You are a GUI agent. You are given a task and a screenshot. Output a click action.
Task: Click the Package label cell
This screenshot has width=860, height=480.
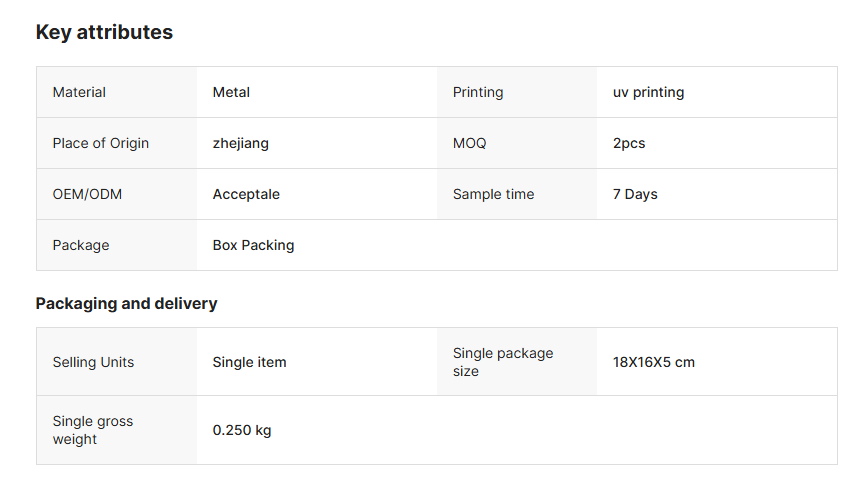pyautogui.click(x=81, y=245)
